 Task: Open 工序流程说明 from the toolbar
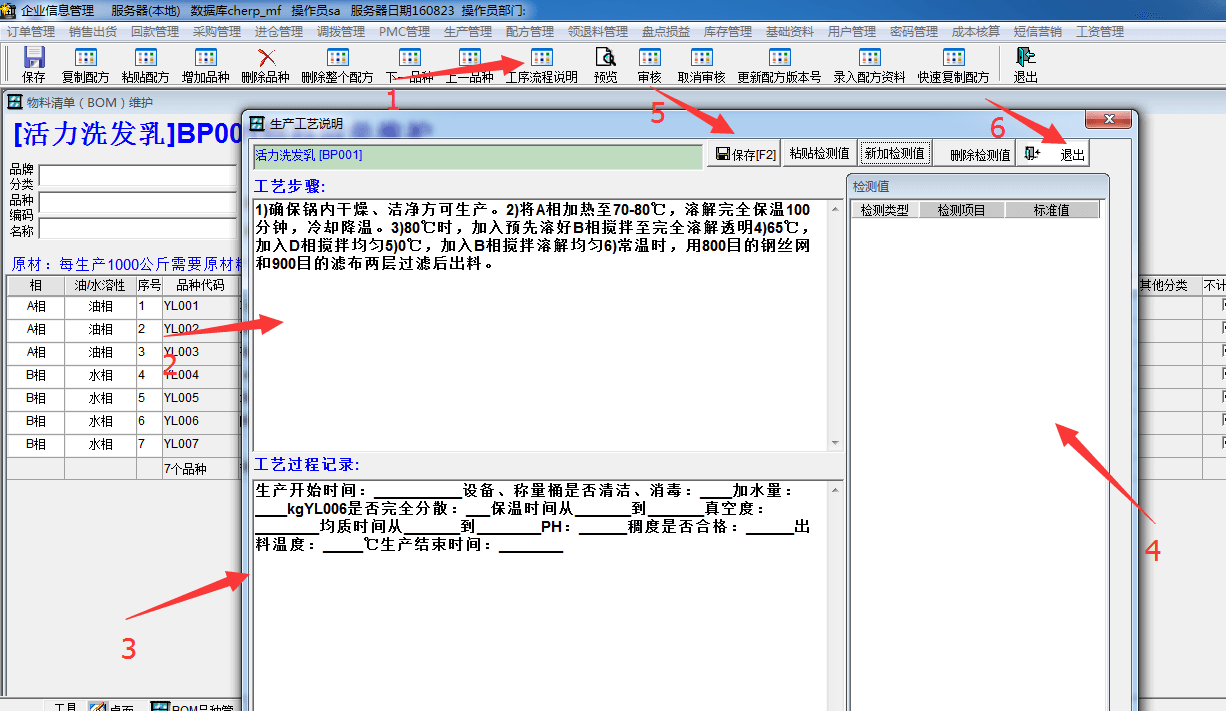pyautogui.click(x=541, y=58)
